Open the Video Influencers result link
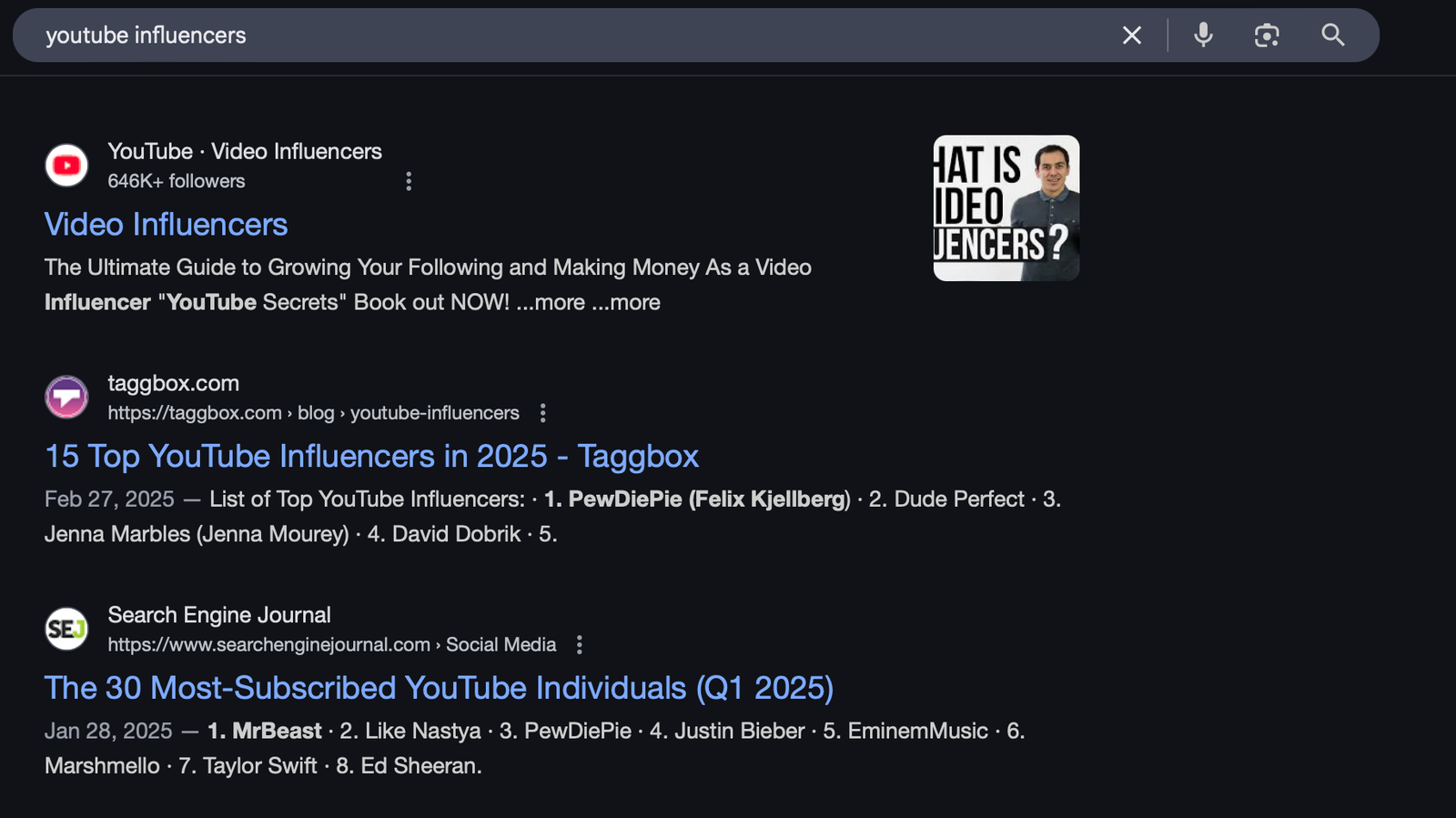This screenshot has width=1456, height=818. click(166, 225)
